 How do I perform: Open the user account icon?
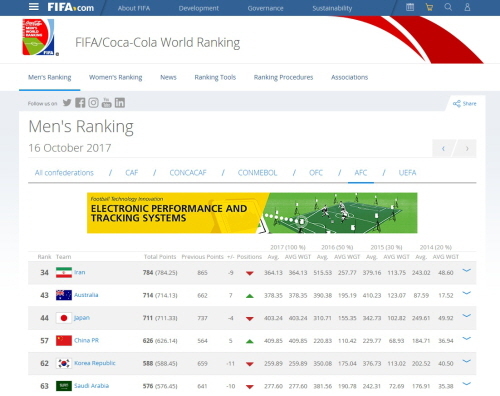pos(467,7)
